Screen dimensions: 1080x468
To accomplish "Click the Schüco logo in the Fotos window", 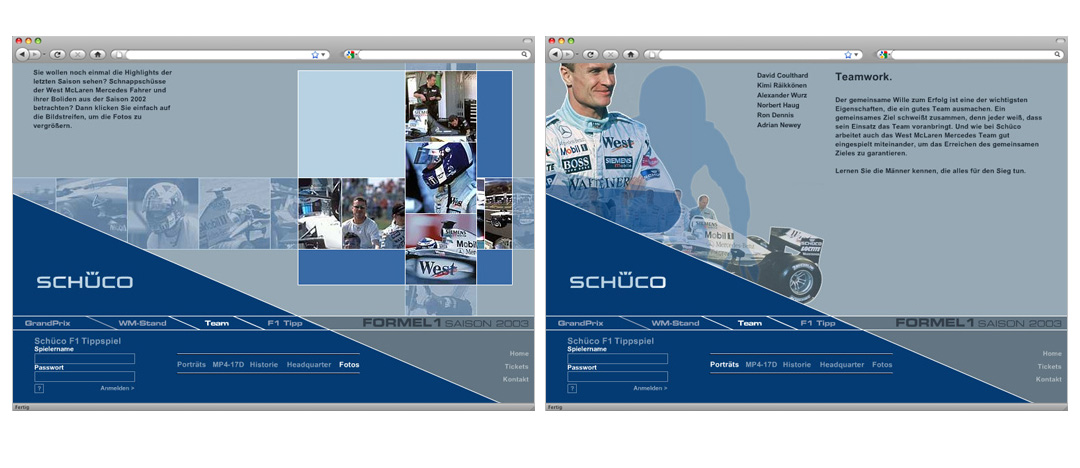I will pos(85,280).
